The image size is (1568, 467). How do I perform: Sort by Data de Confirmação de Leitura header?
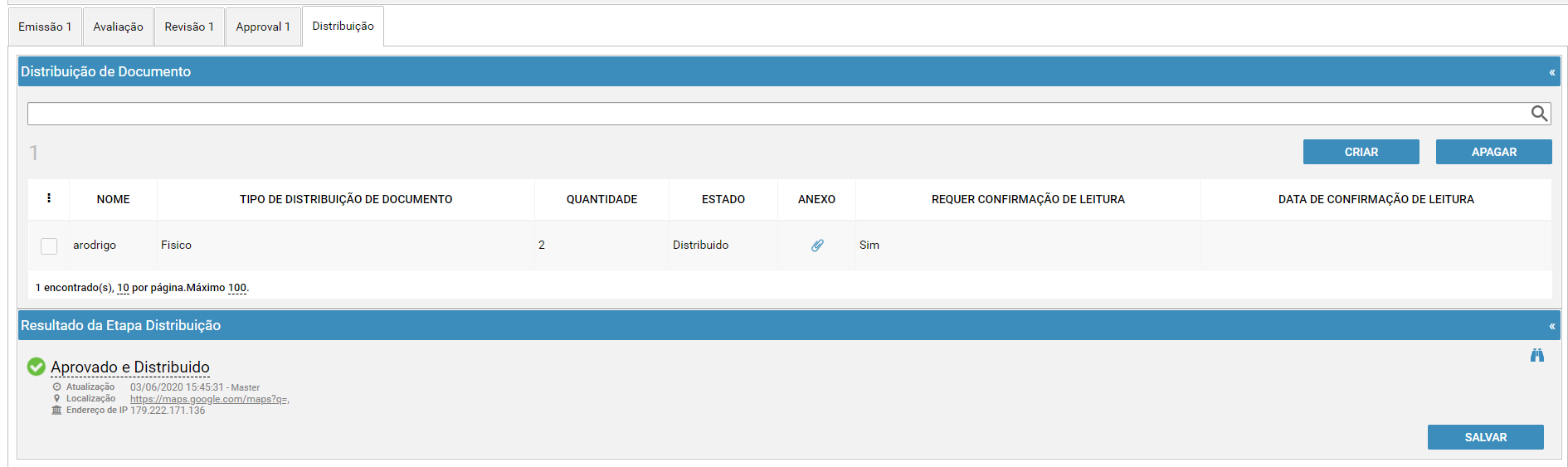[x=1376, y=199]
